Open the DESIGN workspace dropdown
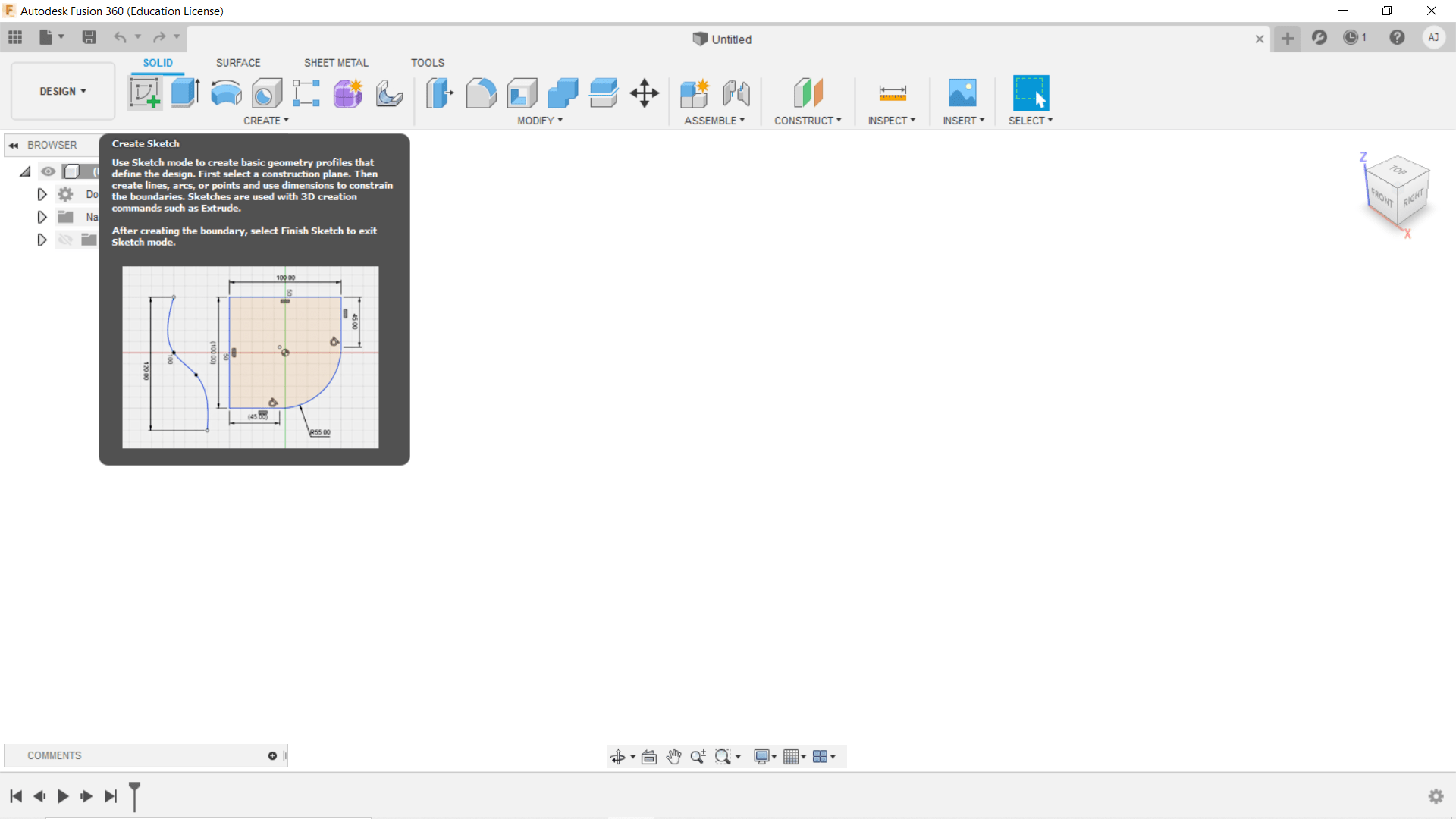The image size is (1456, 819). tap(63, 91)
